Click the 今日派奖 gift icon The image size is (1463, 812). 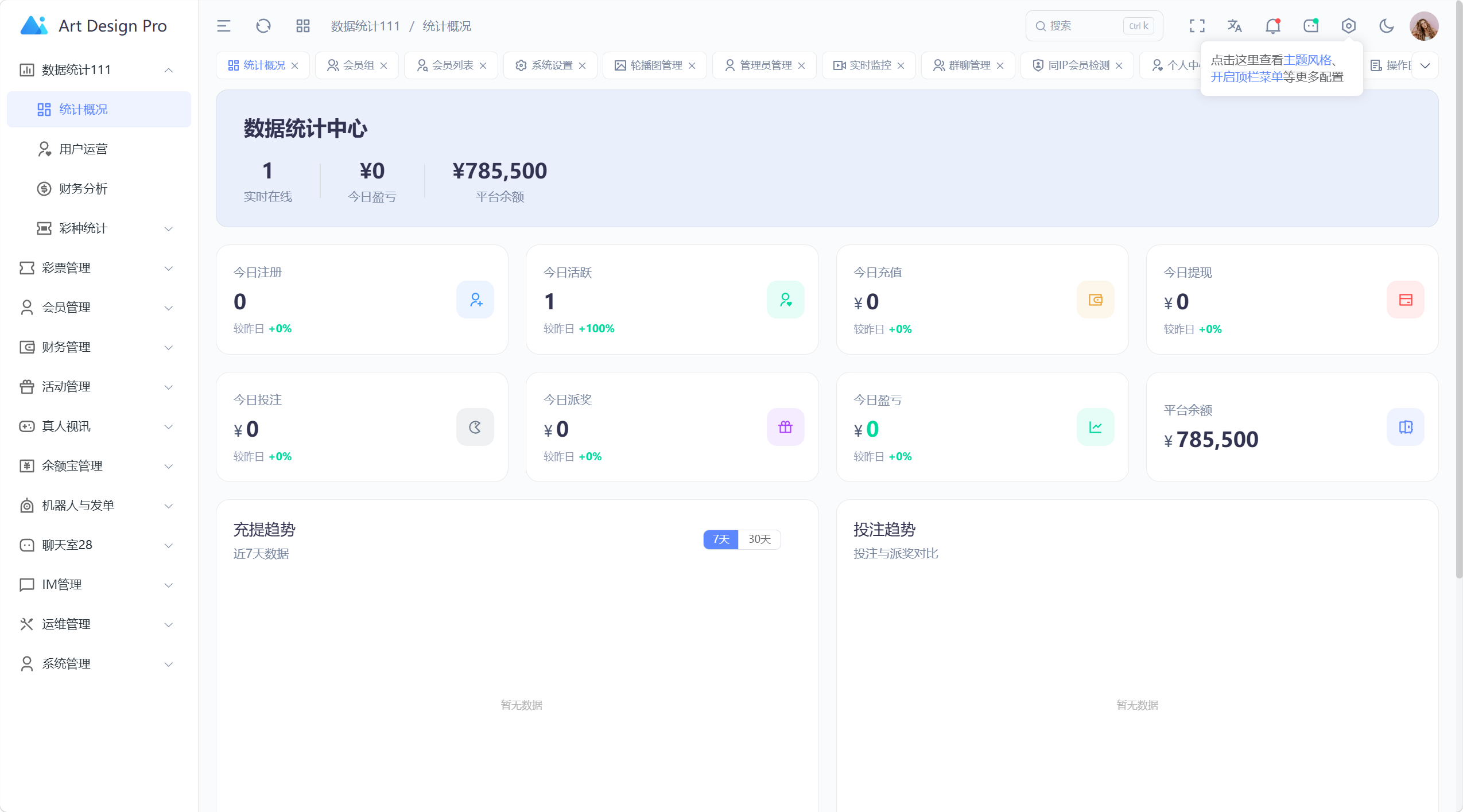tap(786, 427)
